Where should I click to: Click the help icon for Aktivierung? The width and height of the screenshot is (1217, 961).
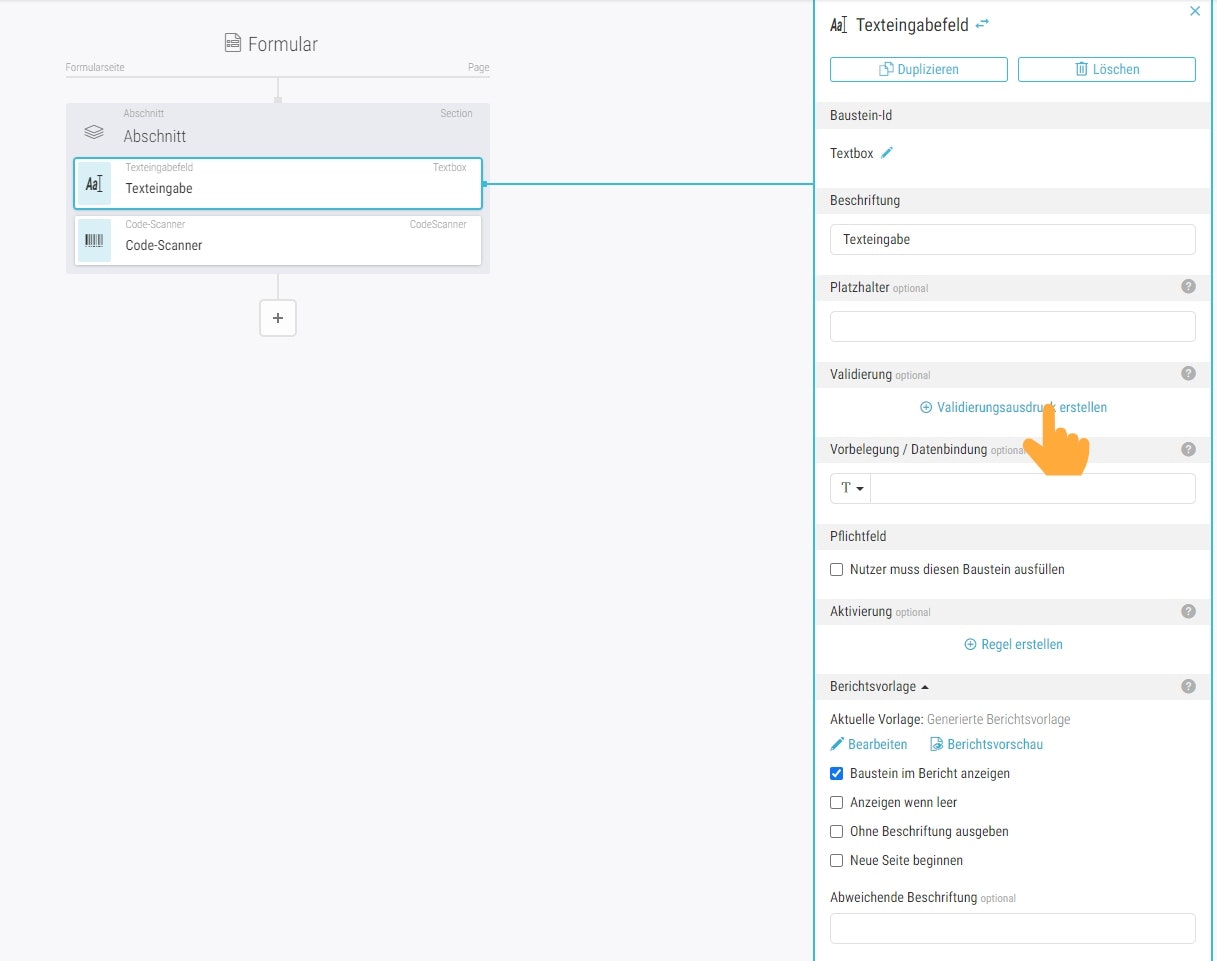click(1188, 611)
